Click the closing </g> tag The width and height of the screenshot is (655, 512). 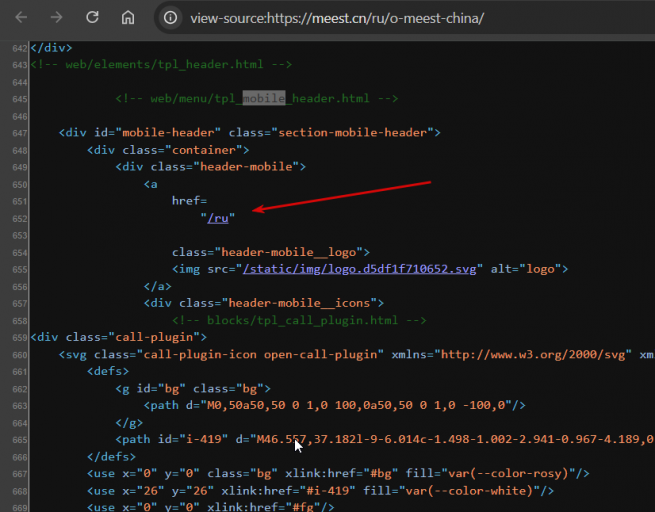click(129, 423)
